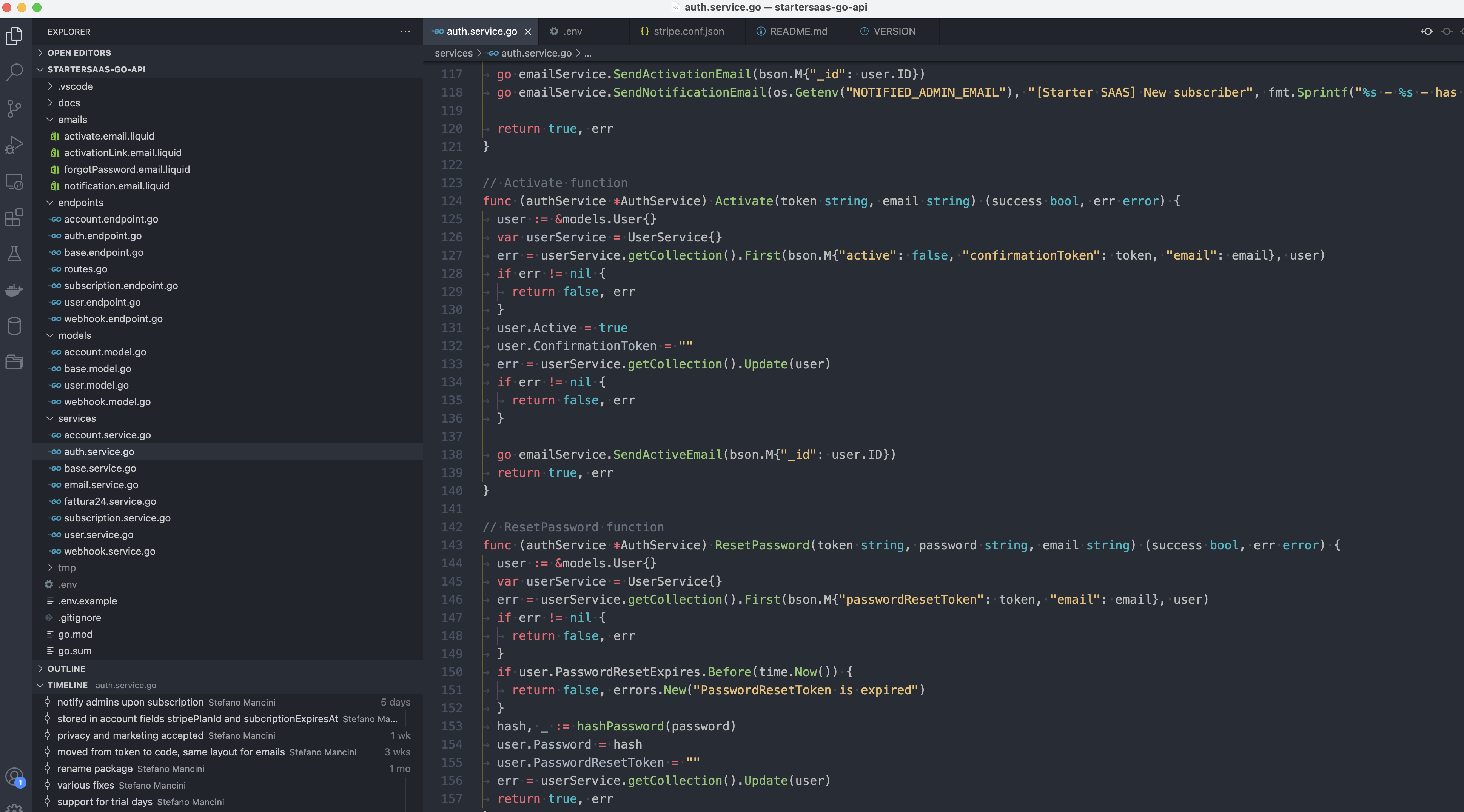
Task: Open the Project Manager folder view
Action: pyautogui.click(x=14, y=362)
